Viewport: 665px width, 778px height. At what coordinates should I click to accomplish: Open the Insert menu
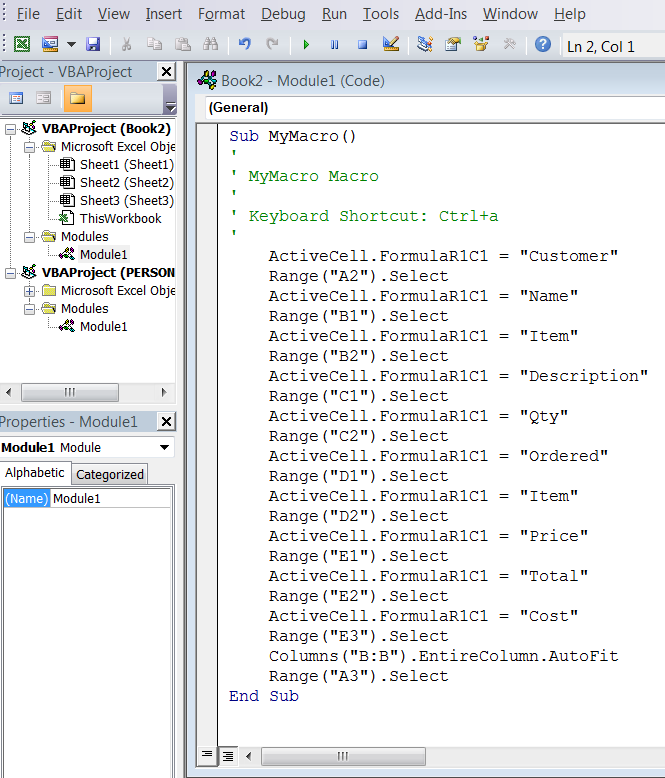coord(163,14)
